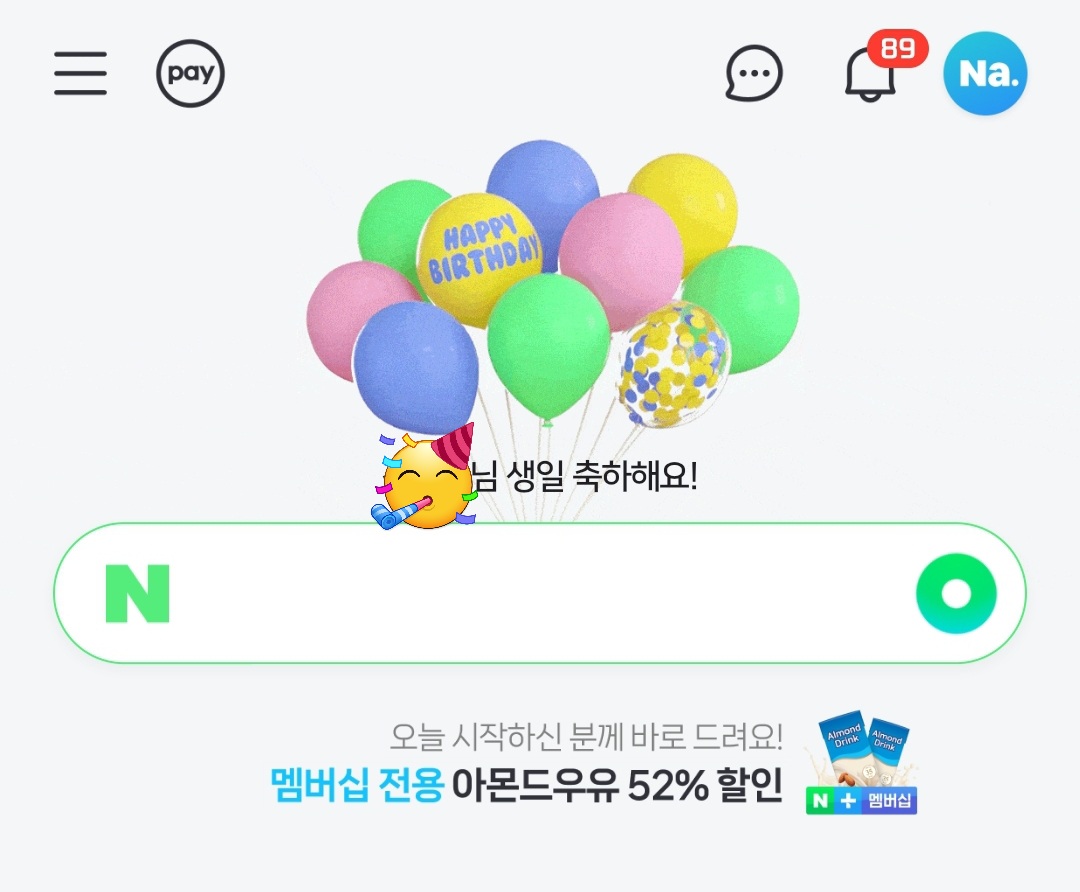
Task: Click the birthday greeting text 생일 축하해요!
Action: [602, 475]
